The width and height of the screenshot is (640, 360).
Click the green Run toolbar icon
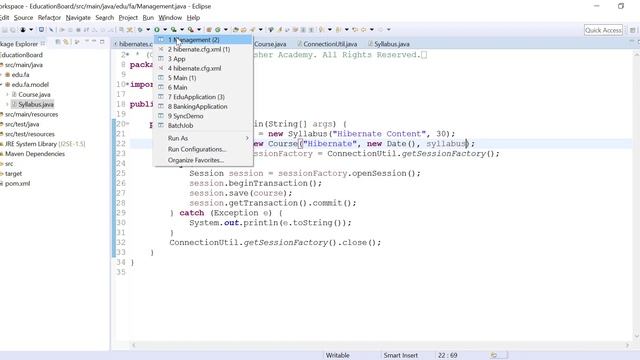[x=157, y=29]
